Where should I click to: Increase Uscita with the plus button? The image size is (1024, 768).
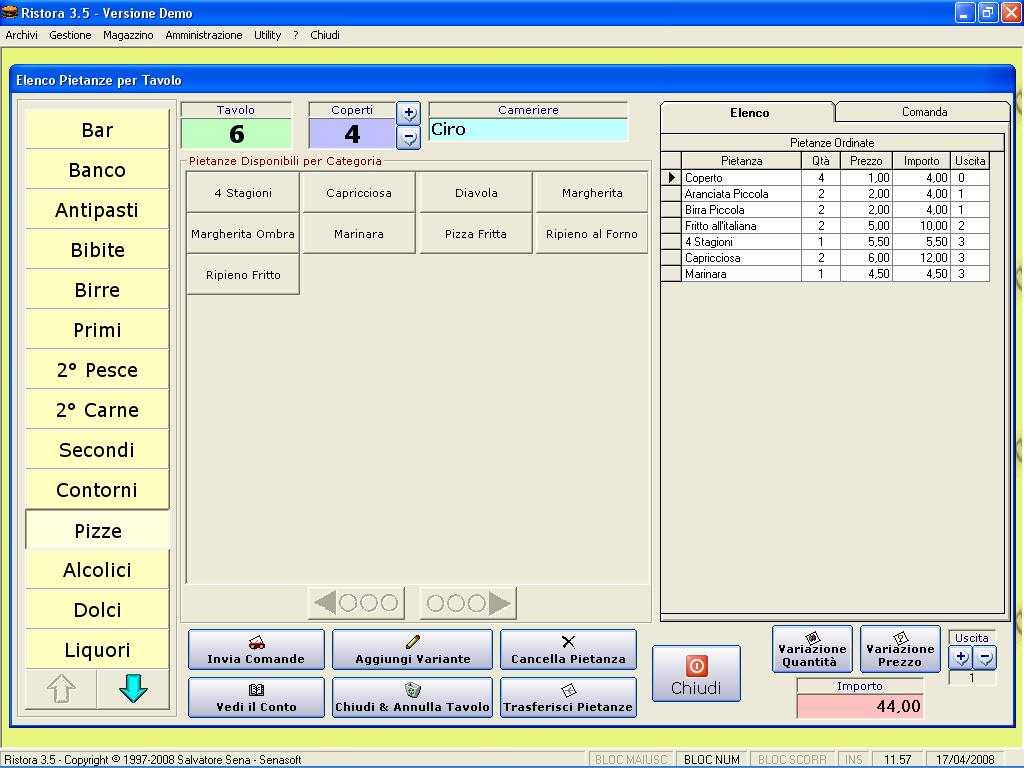pos(961,658)
